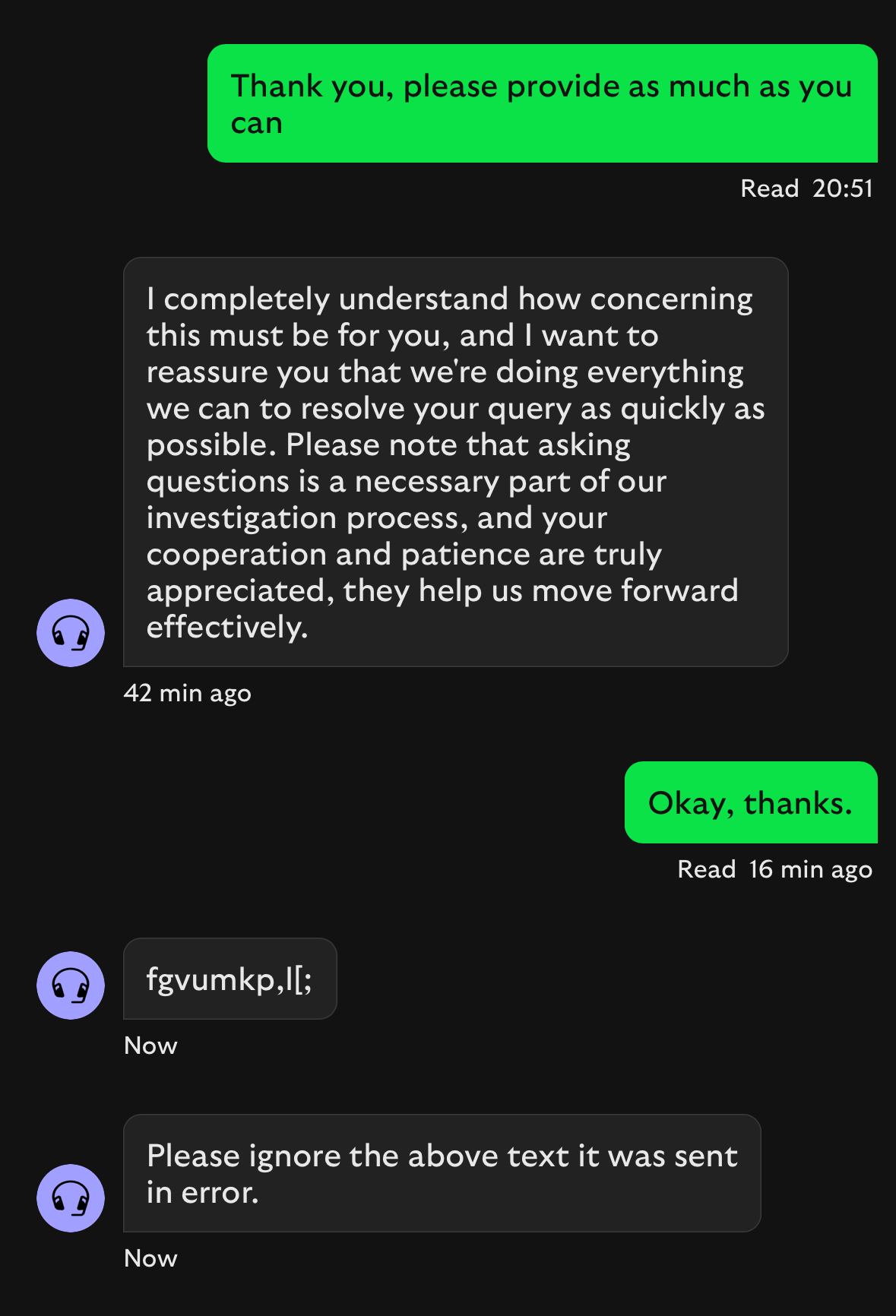Click the 'Read' receipt beside '16 min ago'

[x=706, y=869]
